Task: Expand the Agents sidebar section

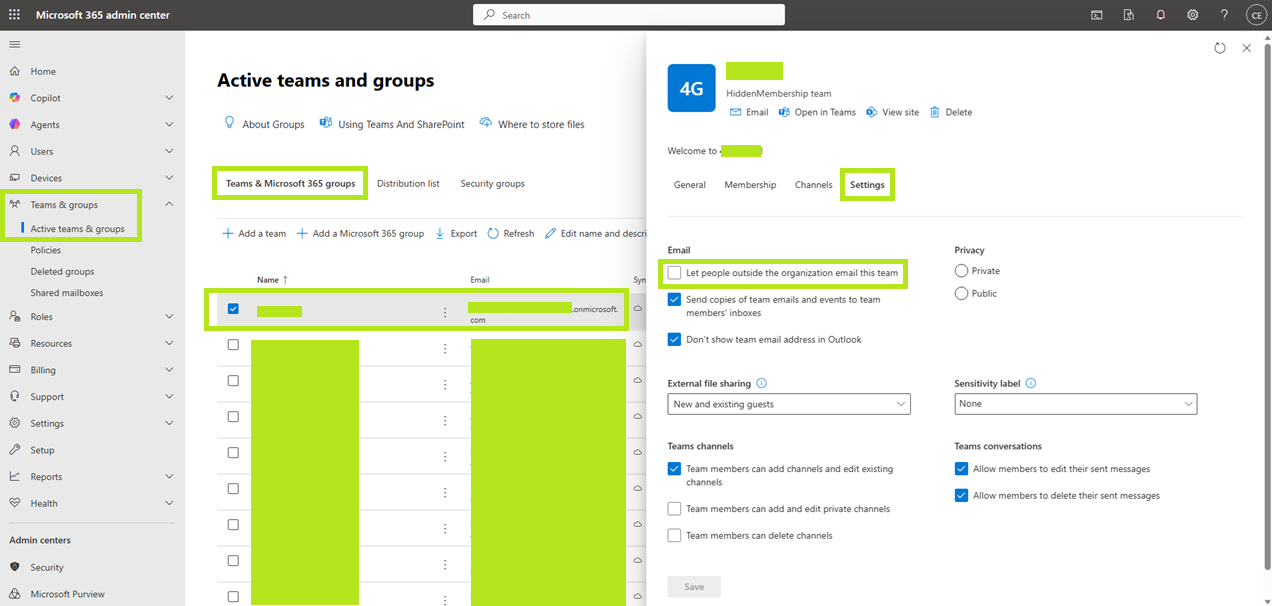Action: click(169, 124)
